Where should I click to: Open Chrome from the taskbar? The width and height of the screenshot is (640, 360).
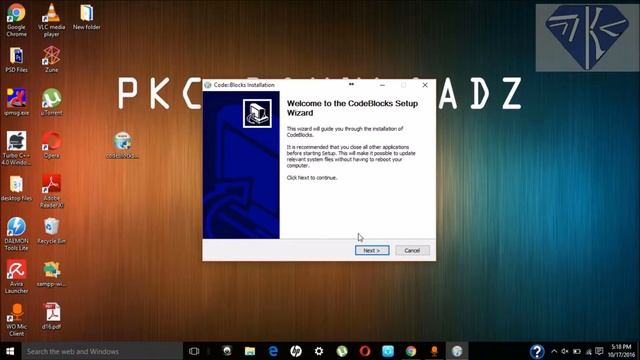pos(411,351)
